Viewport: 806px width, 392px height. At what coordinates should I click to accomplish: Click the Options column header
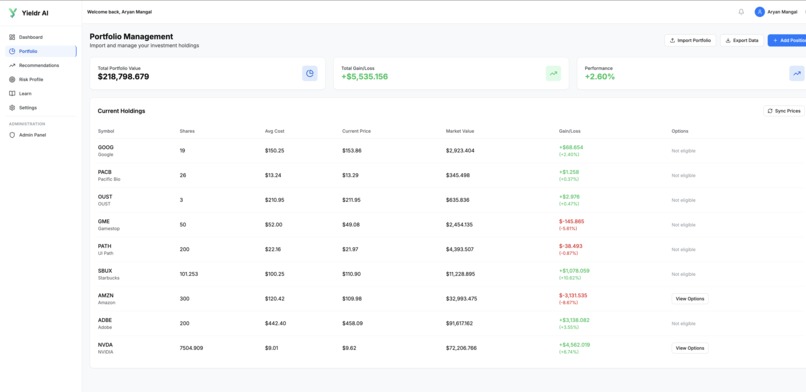pos(680,131)
